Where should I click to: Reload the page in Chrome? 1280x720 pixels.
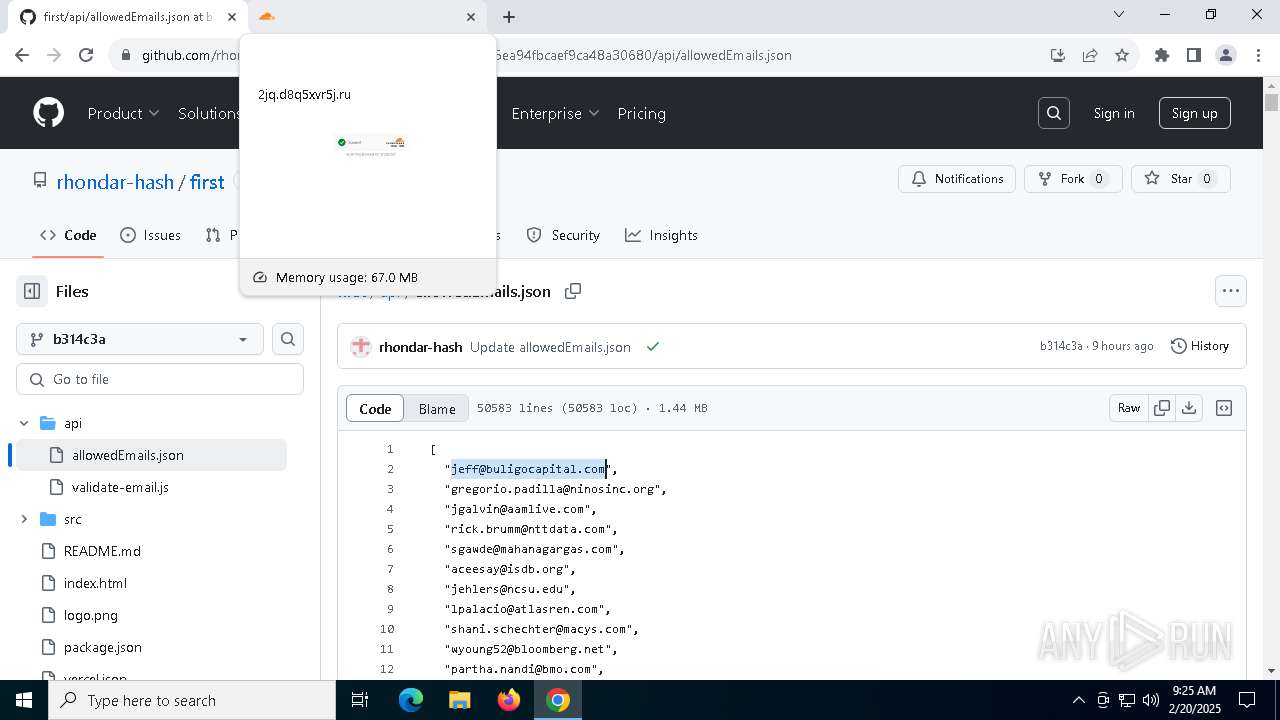coord(86,55)
